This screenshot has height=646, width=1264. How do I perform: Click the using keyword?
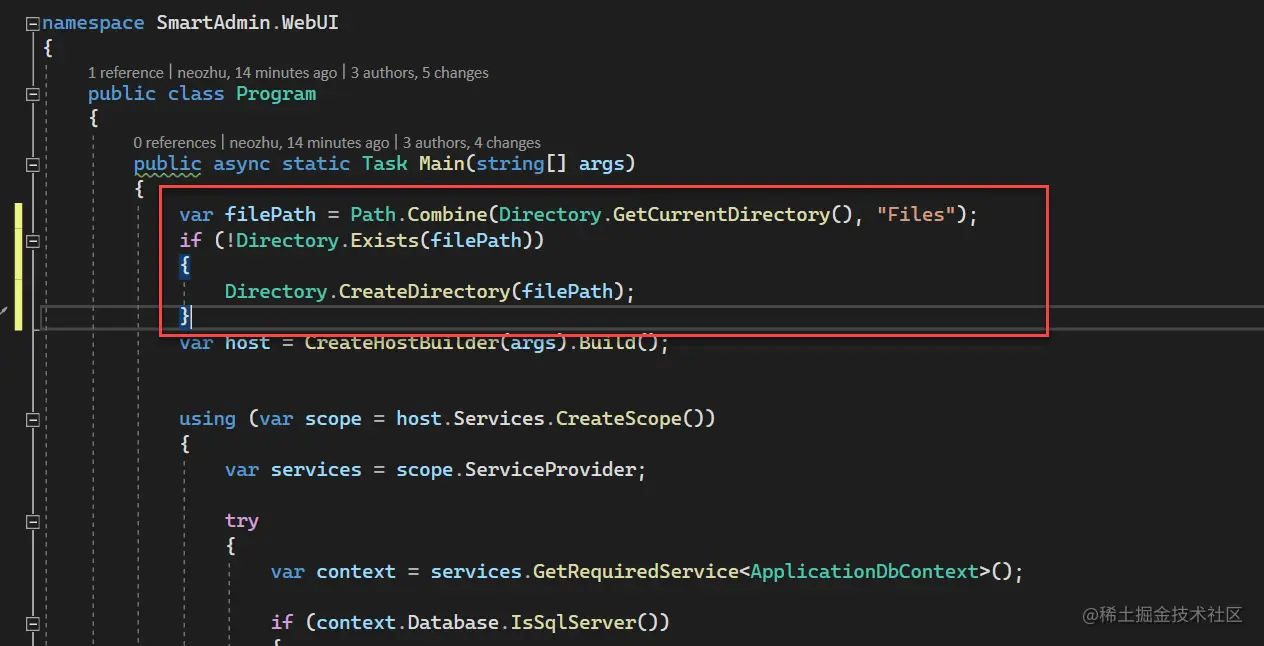207,418
